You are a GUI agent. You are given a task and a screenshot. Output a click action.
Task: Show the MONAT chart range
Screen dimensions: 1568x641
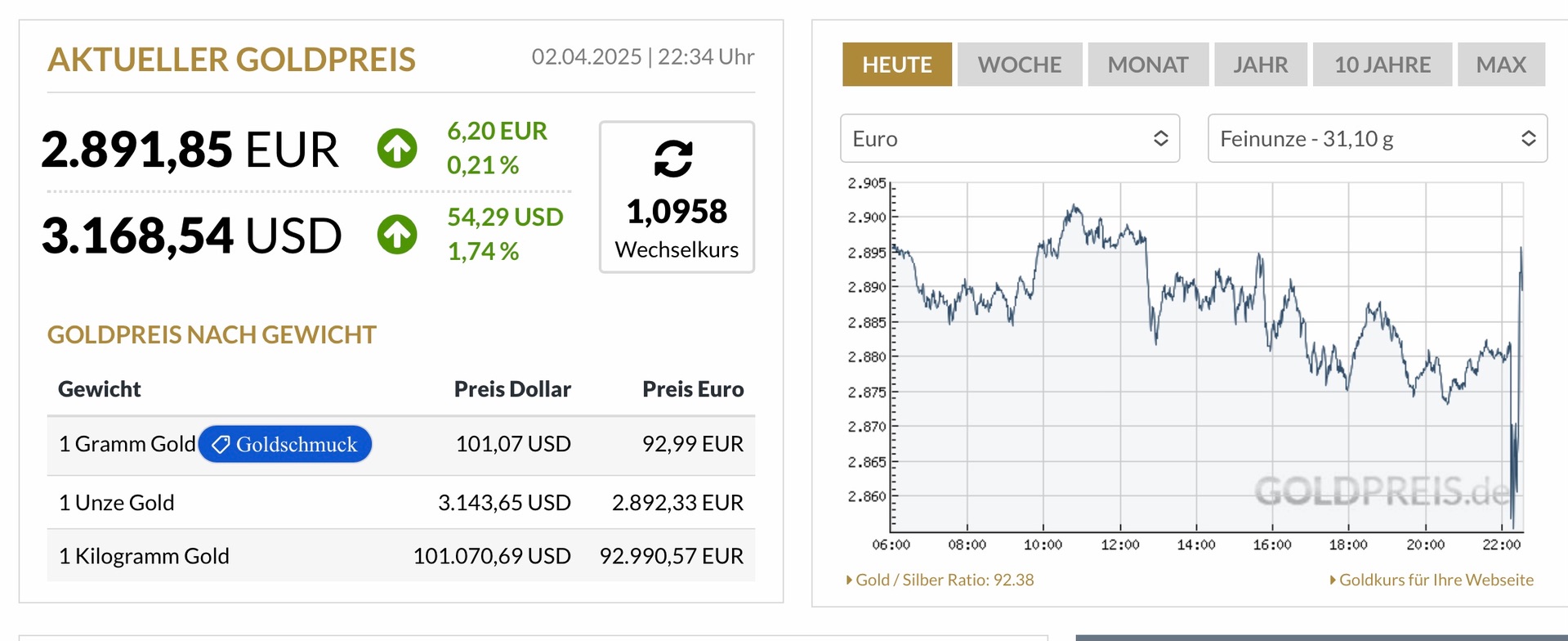coord(1147,65)
